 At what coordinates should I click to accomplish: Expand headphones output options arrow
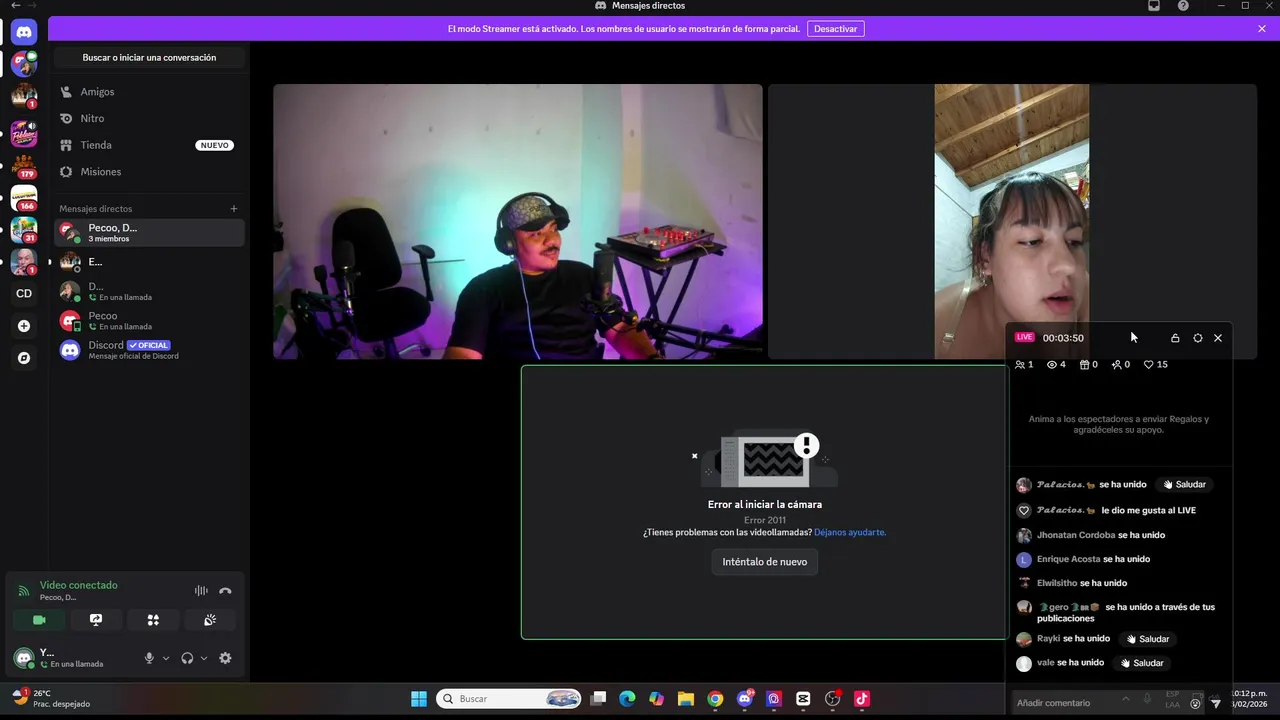coord(204,658)
